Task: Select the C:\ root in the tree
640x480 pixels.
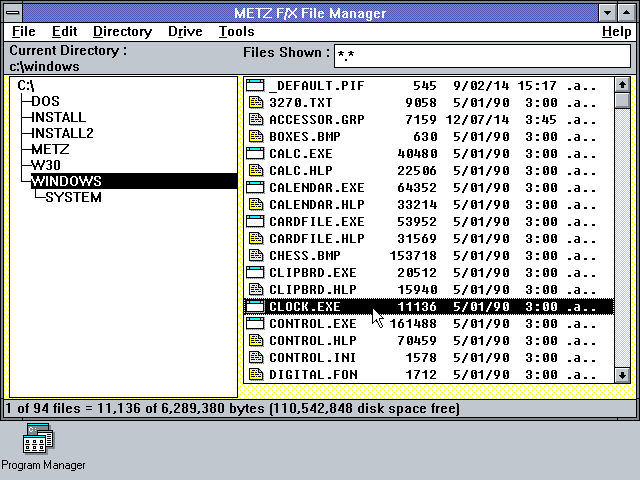Action: pyautogui.click(x=26, y=85)
